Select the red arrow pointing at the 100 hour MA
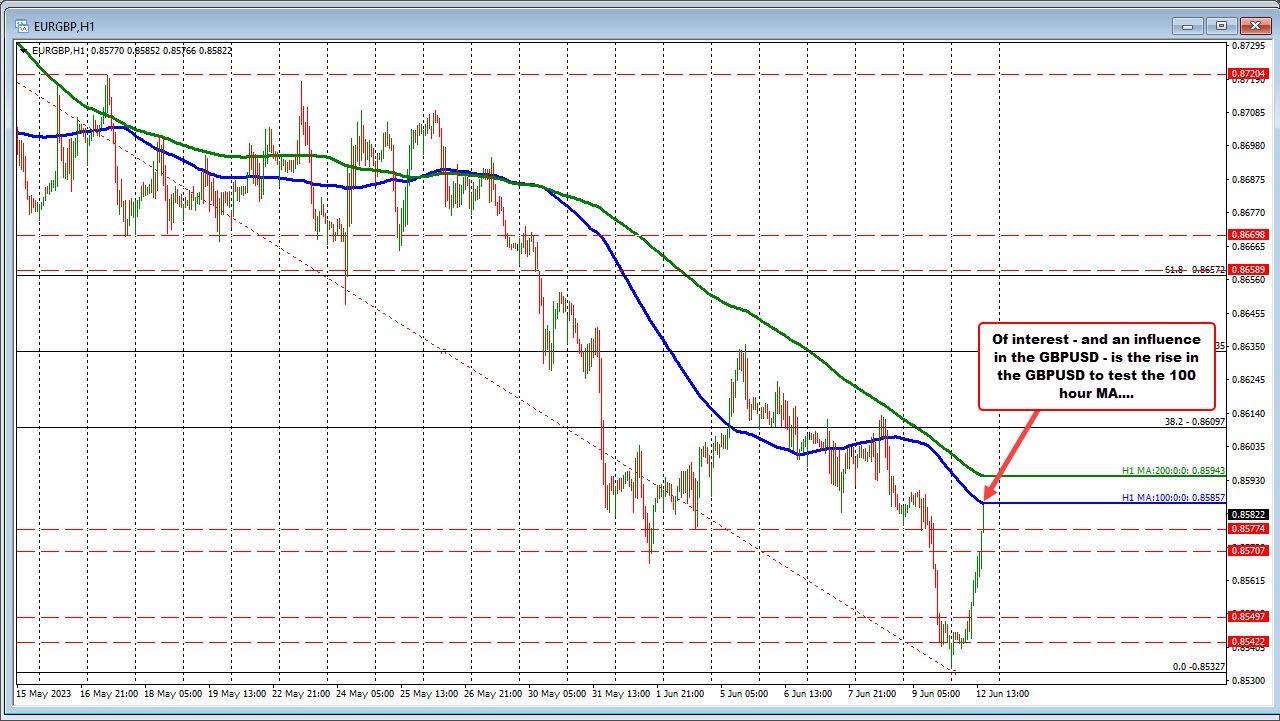This screenshot has width=1280, height=721. pos(1011,457)
